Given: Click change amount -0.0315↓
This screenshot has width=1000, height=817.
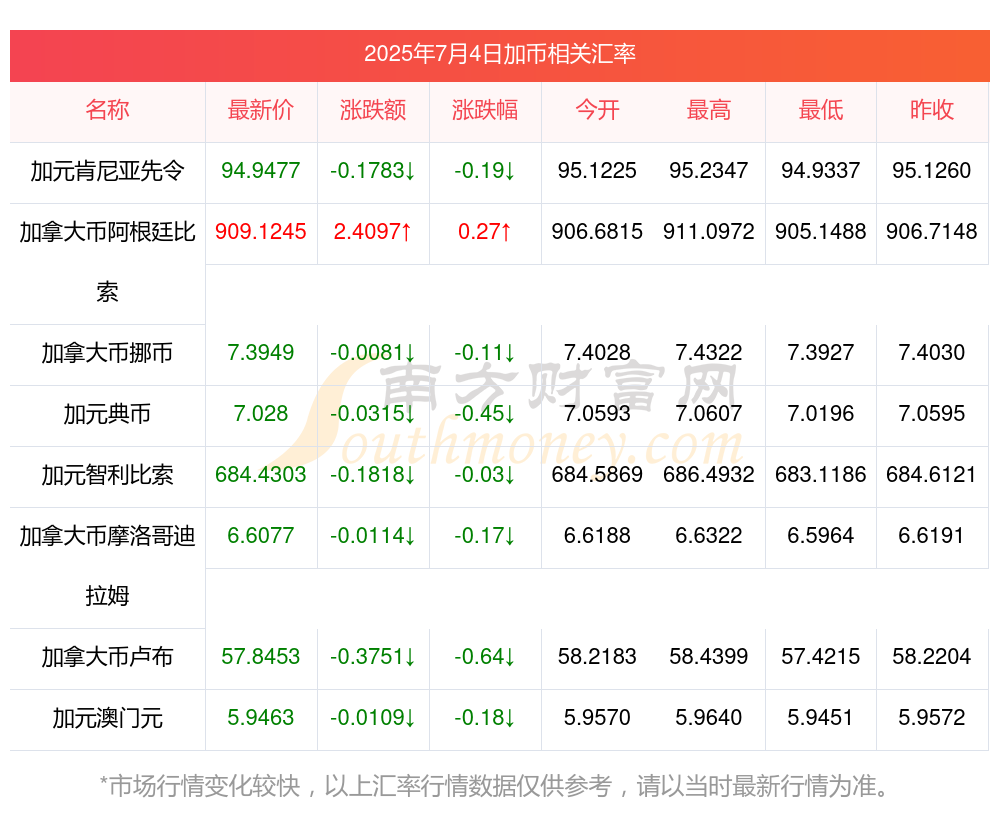Looking at the screenshot, I should tap(372, 413).
